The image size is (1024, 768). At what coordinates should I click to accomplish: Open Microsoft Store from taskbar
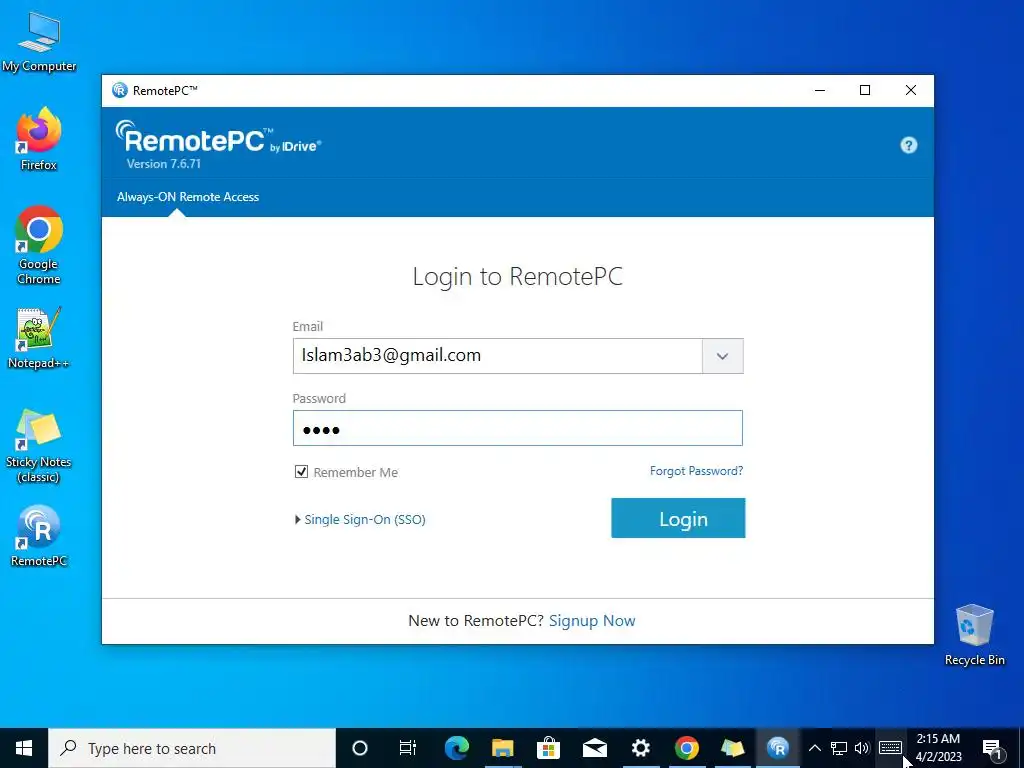[549, 748]
